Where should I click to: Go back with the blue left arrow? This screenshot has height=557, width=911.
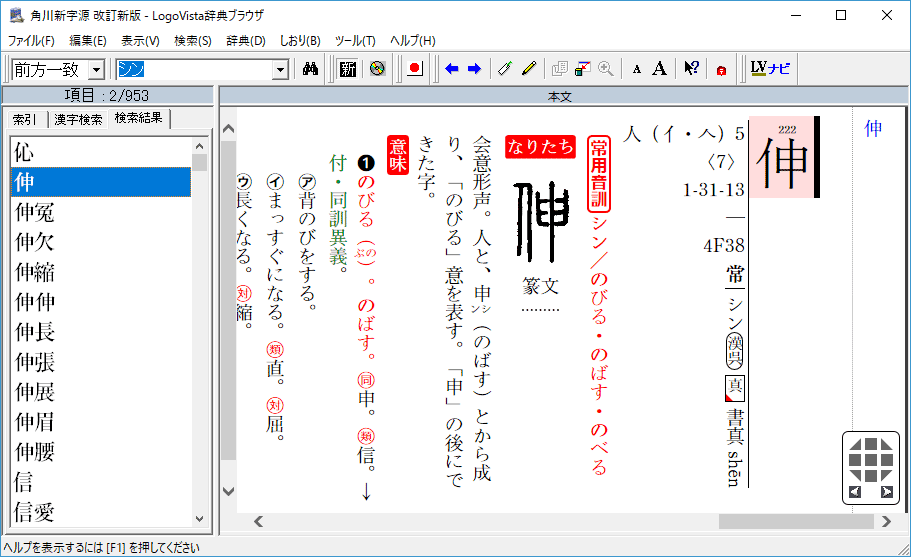pyautogui.click(x=452, y=69)
